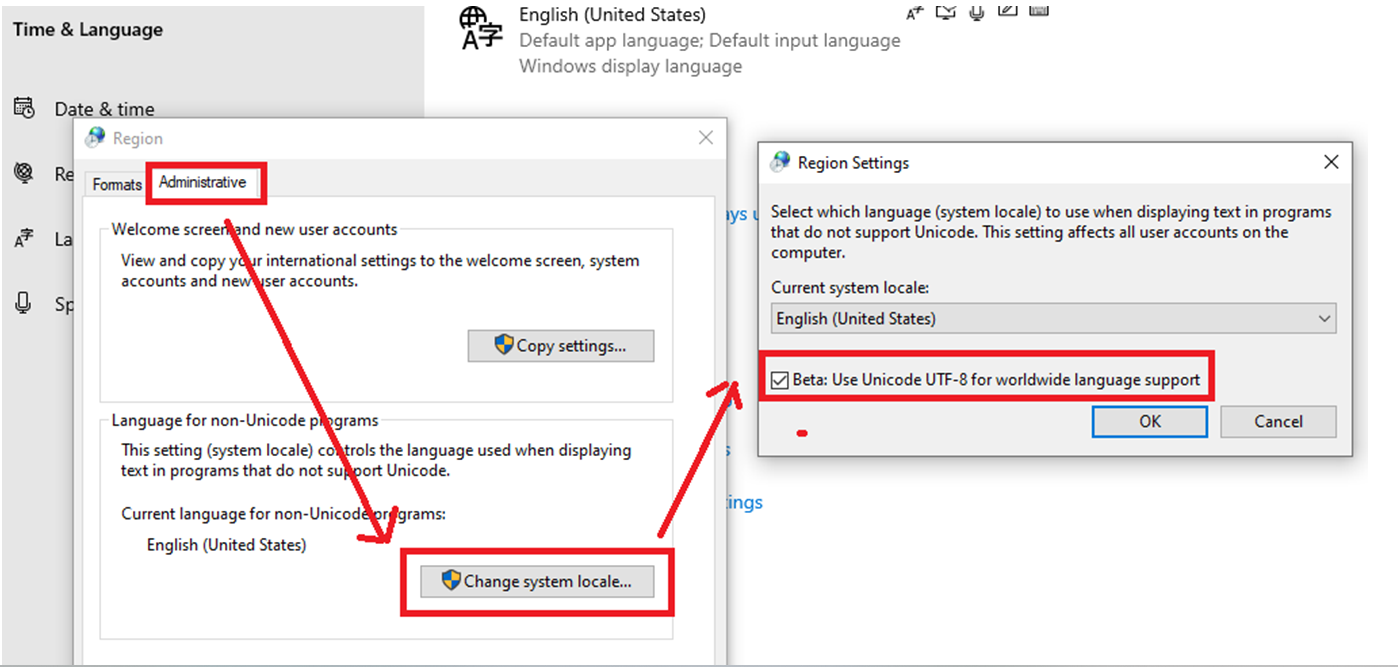Image resolution: width=1398 pixels, height=667 pixels.
Task: Click the Copy settings button
Action: pos(560,346)
